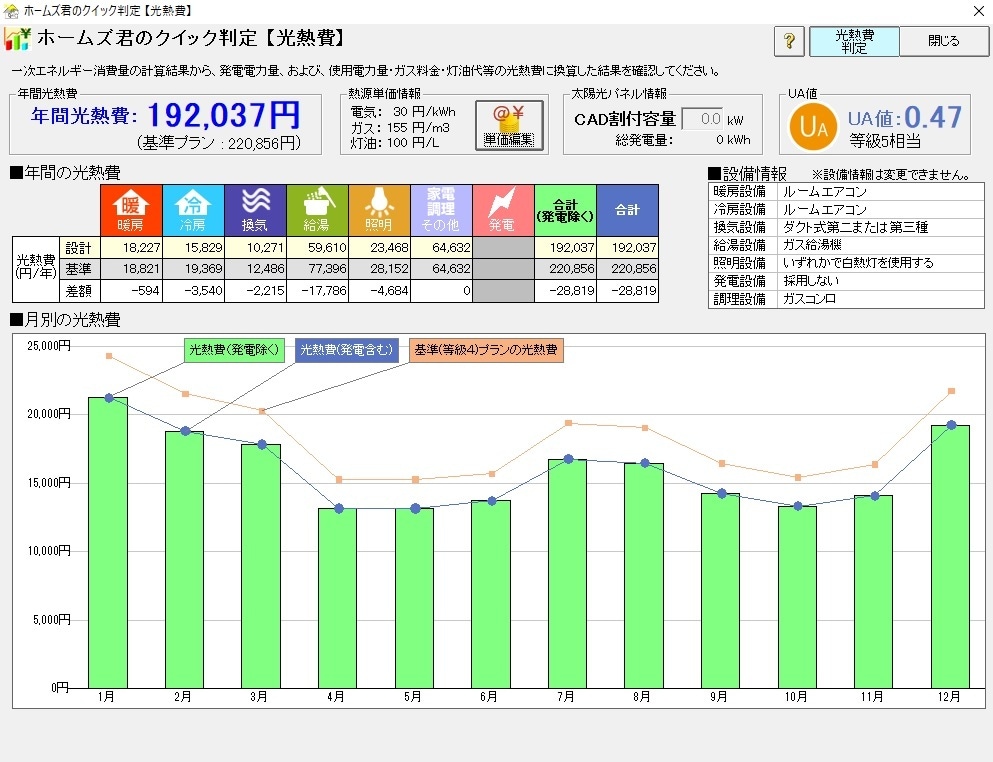993x762 pixels.
Task: Click the 4月 green bar
Action: [x=338, y=598]
